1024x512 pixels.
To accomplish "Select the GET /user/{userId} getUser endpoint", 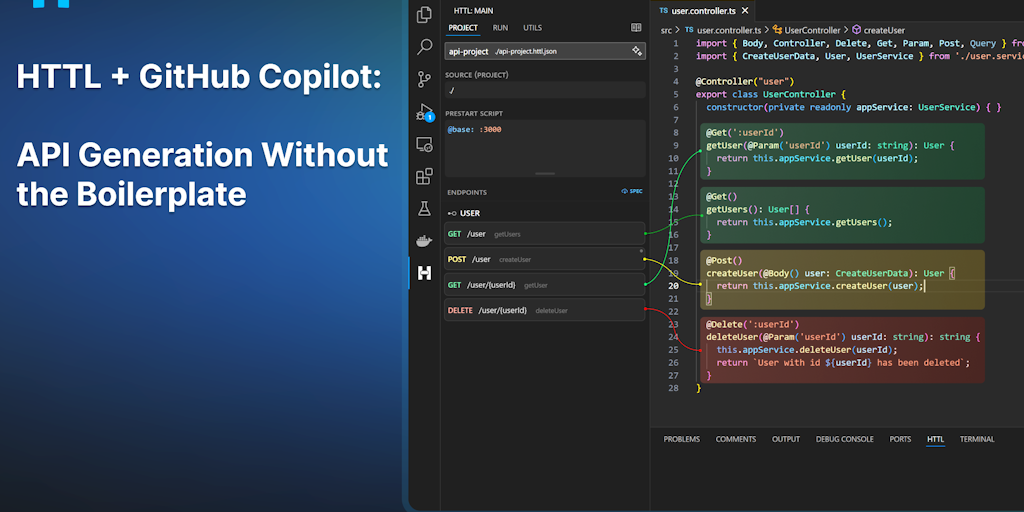I will click(545, 285).
